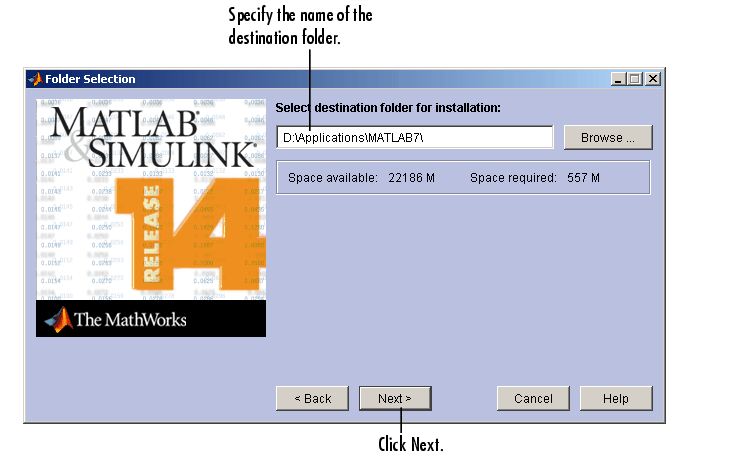
Task: Click the MATLAB icon in the title bar
Action: (35, 79)
